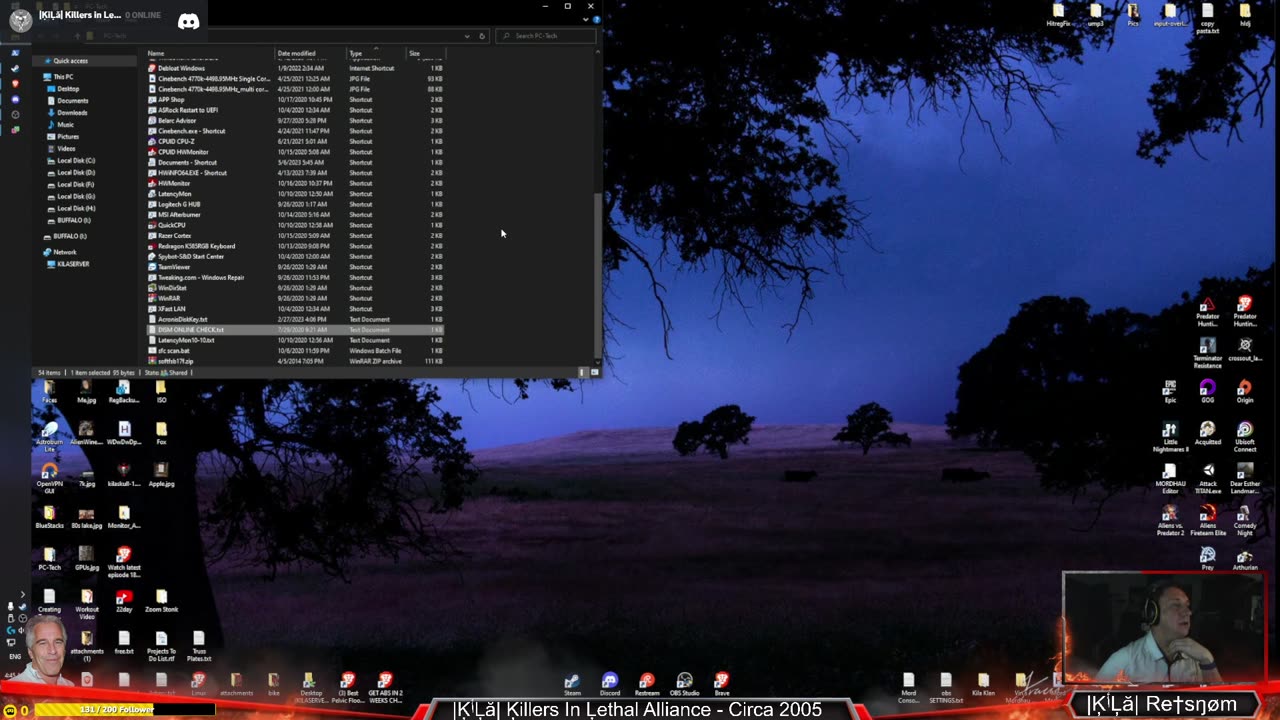Viewport: 1280px width, 720px height.
Task: Open the Origin desktop shortcut
Action: click(x=1245, y=391)
